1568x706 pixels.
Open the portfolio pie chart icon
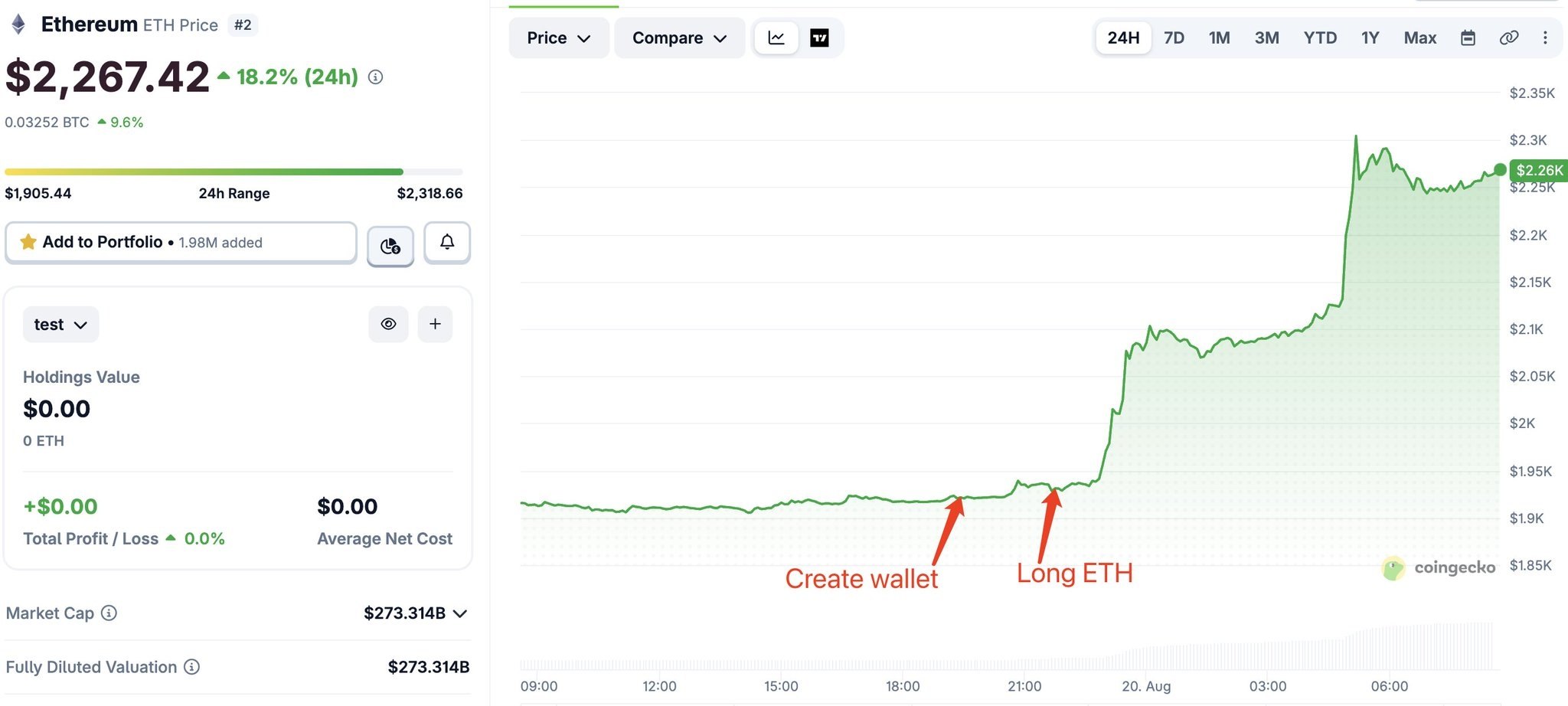coord(390,246)
